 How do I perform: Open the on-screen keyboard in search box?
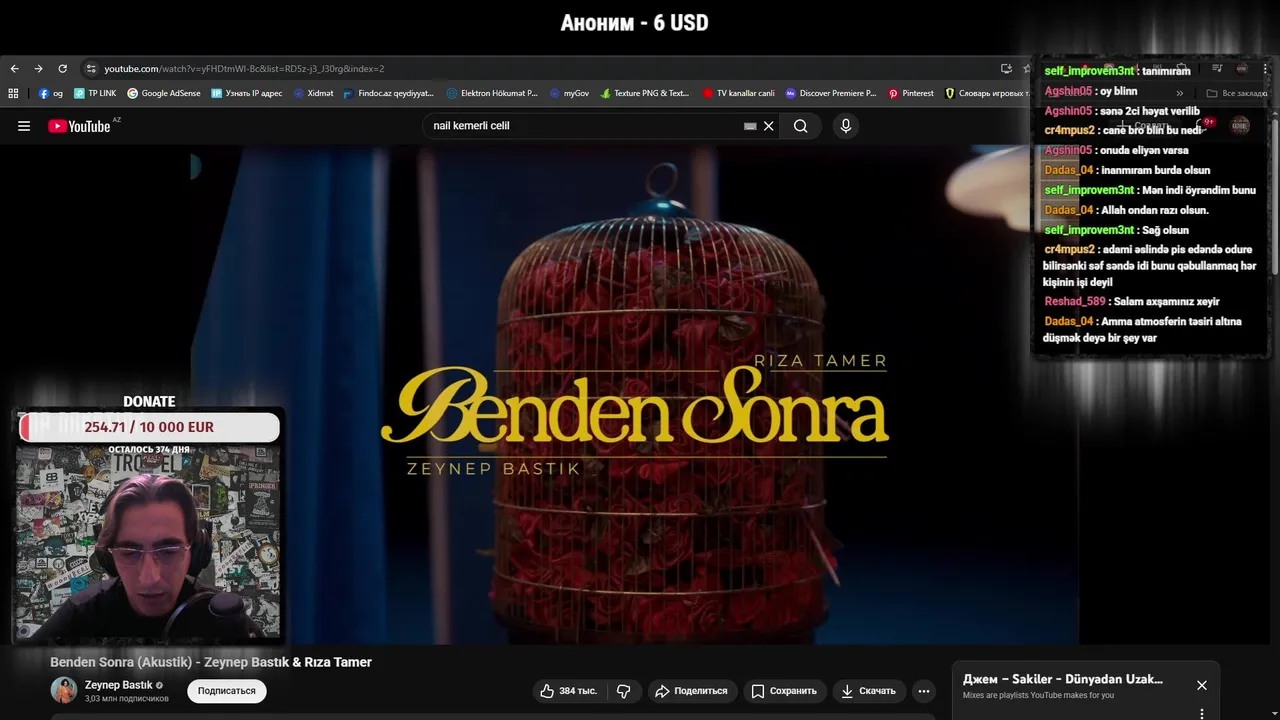pos(750,126)
